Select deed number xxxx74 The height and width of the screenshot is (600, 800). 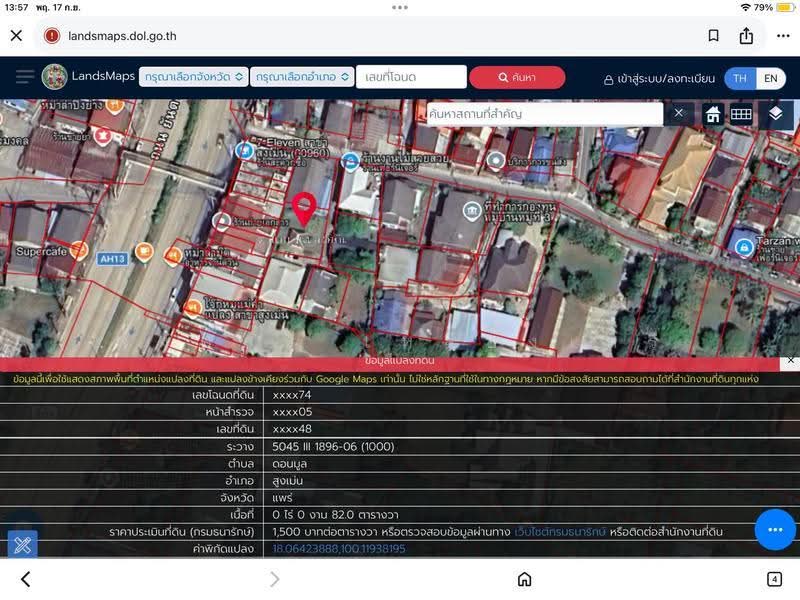[292, 395]
